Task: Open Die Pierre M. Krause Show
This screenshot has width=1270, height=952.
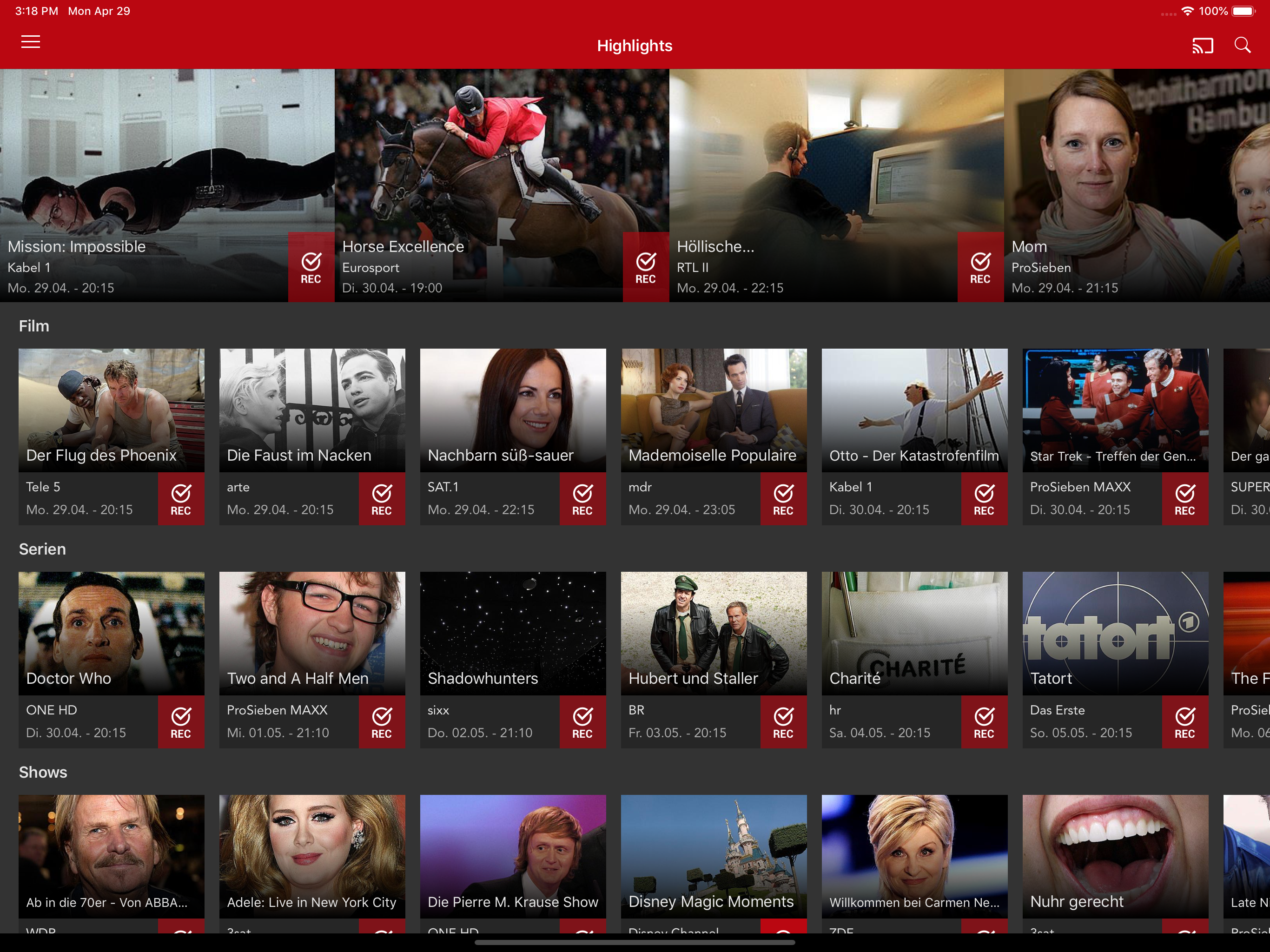Action: click(513, 857)
